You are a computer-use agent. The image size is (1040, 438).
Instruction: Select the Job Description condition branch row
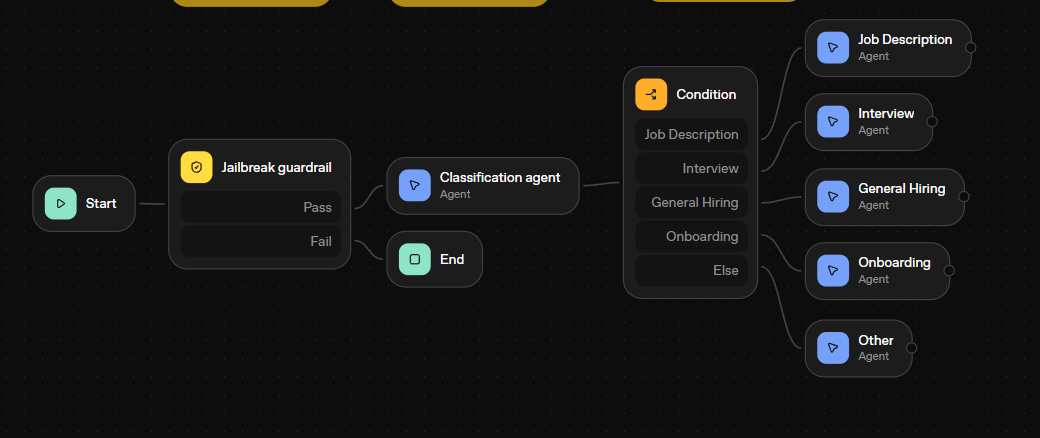tap(691, 134)
